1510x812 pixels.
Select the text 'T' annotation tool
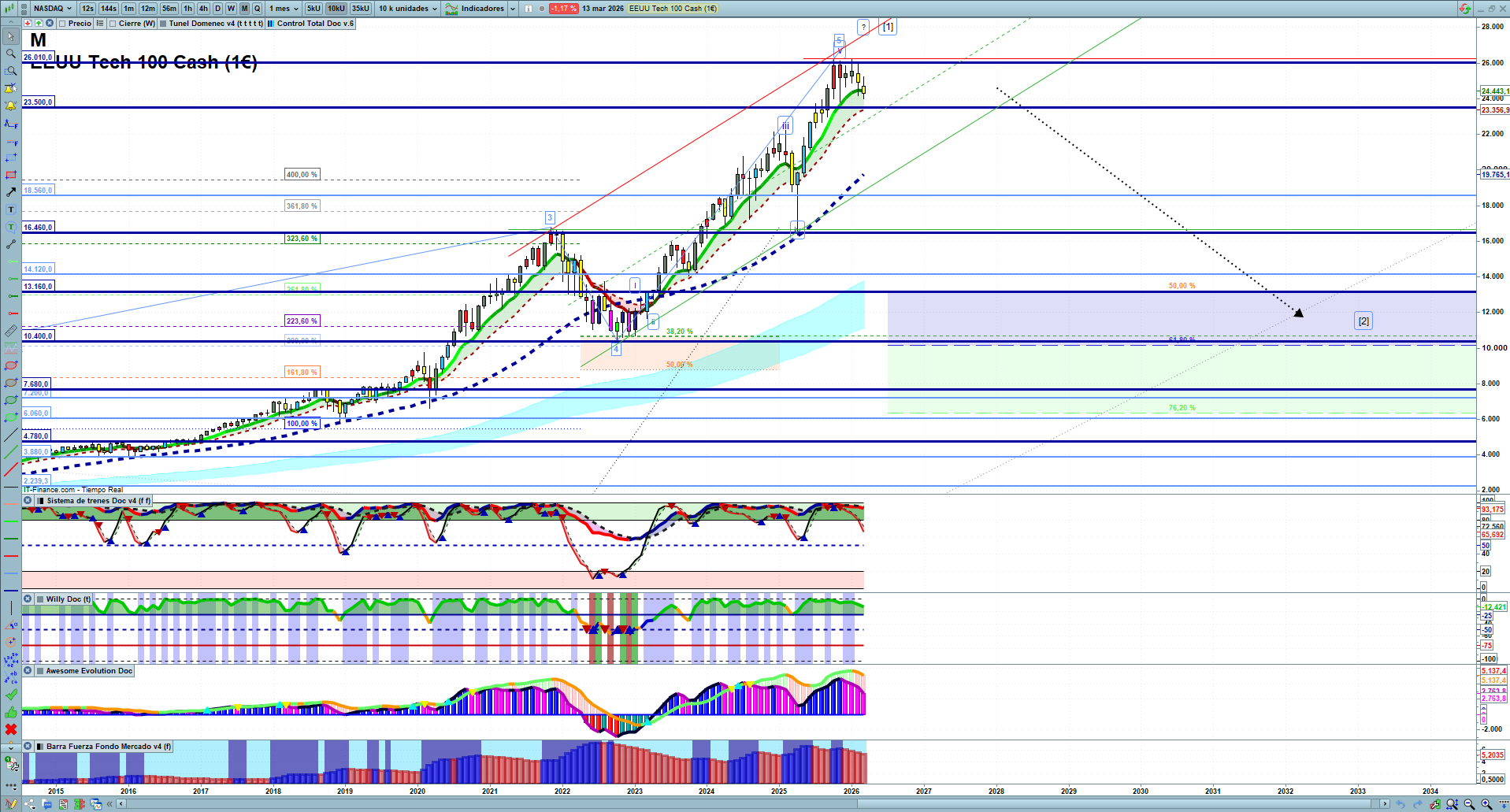11,209
